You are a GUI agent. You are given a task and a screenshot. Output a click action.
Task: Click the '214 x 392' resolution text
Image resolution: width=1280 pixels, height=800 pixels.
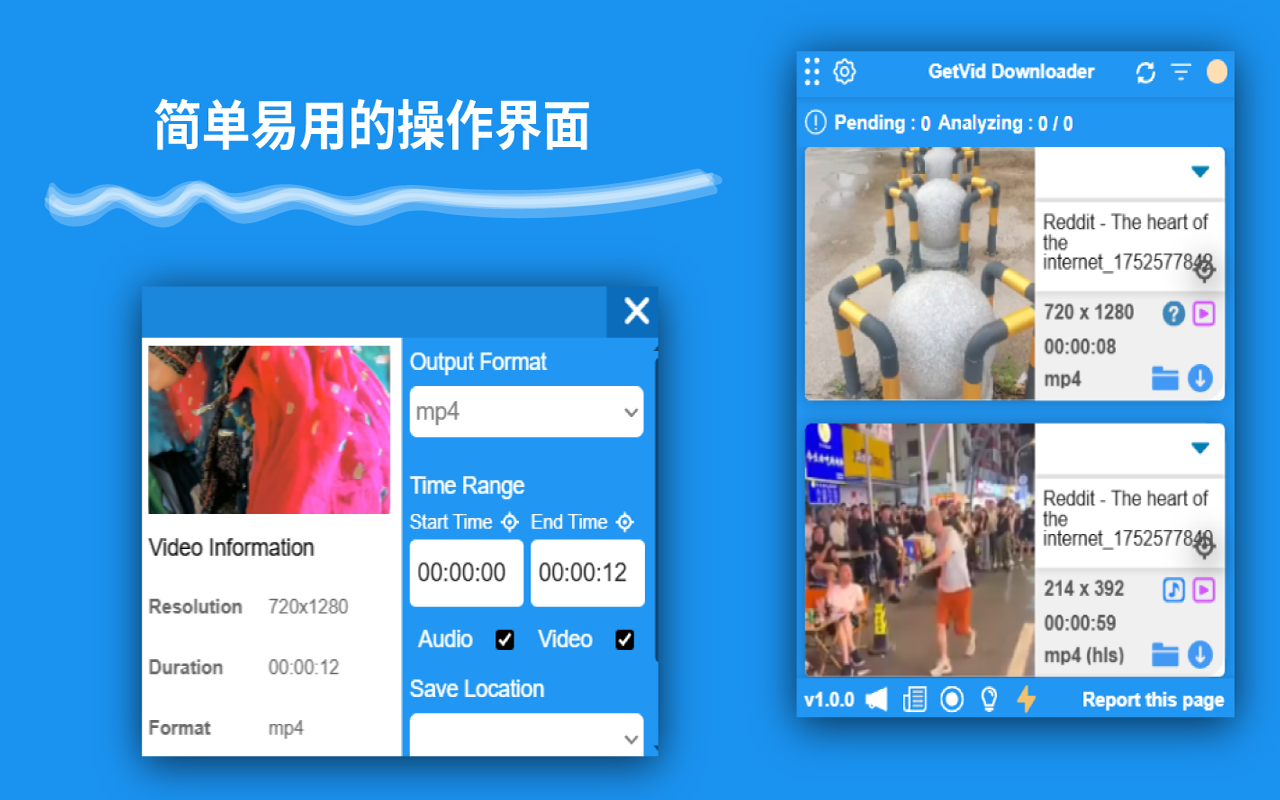click(1084, 589)
